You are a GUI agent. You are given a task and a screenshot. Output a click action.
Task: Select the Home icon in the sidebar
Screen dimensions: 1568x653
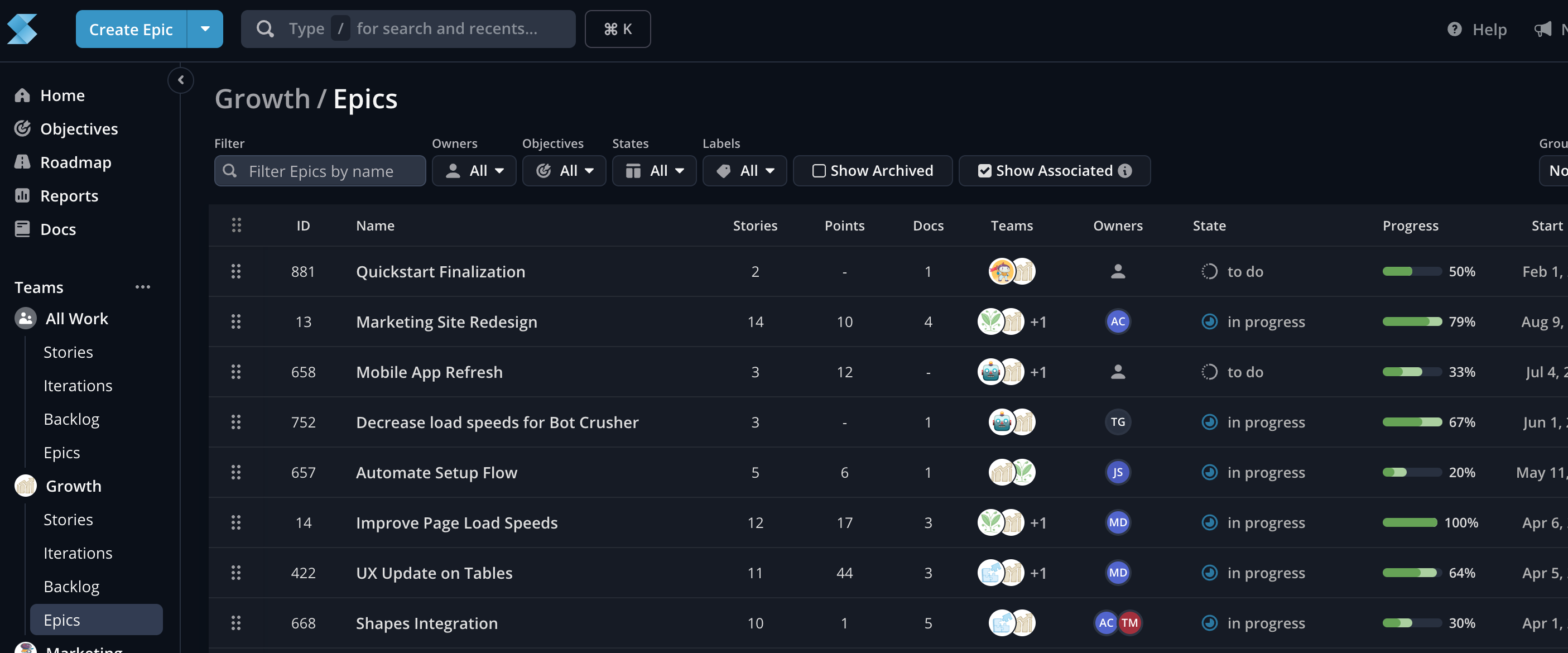(x=22, y=95)
